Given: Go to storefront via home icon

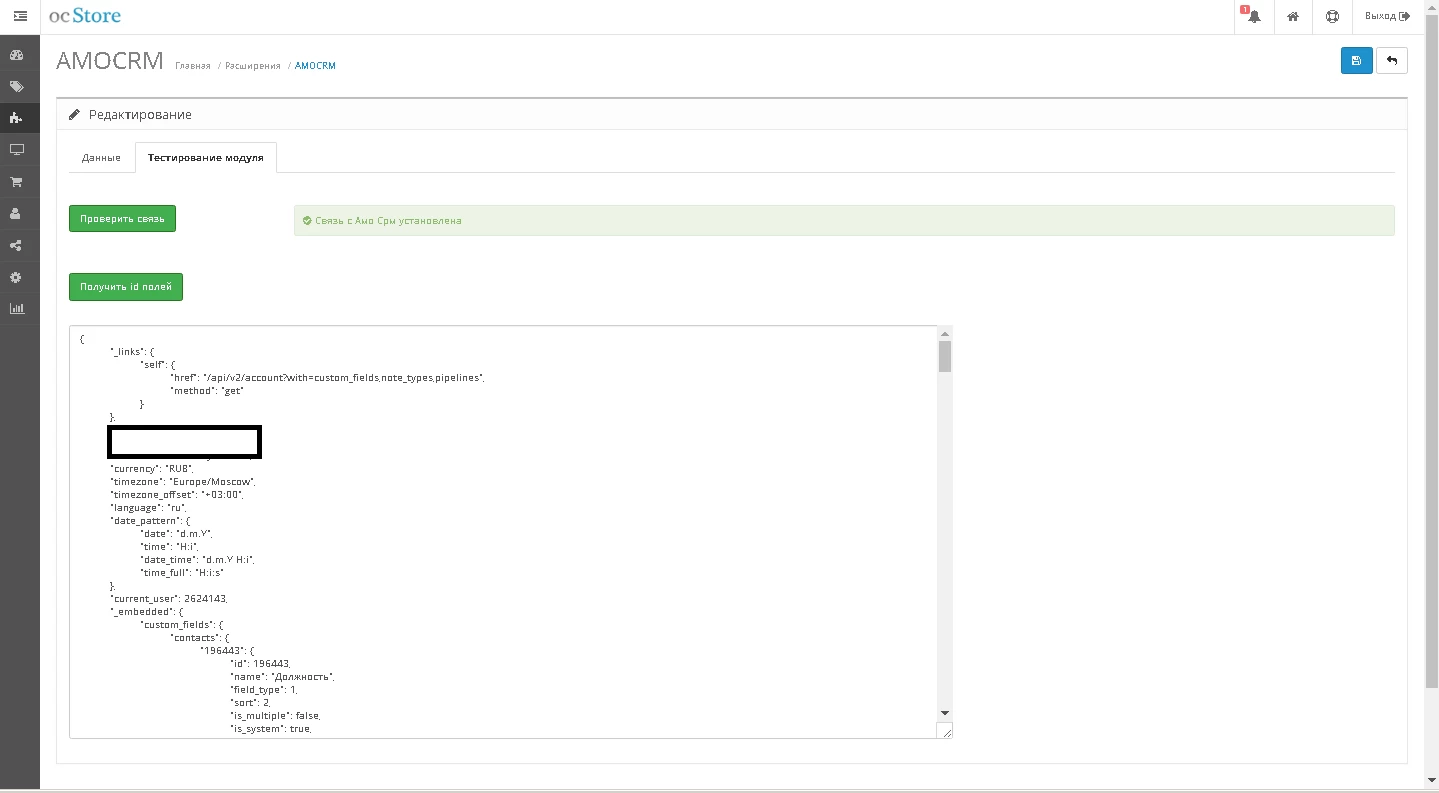Looking at the screenshot, I should (1293, 16).
